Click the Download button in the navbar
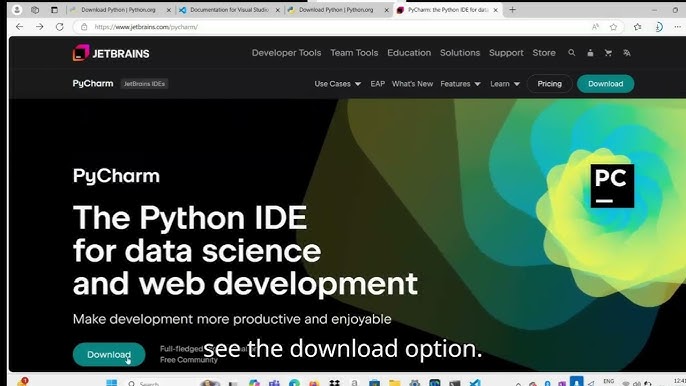Screen dimensions: 686x386 [606, 84]
